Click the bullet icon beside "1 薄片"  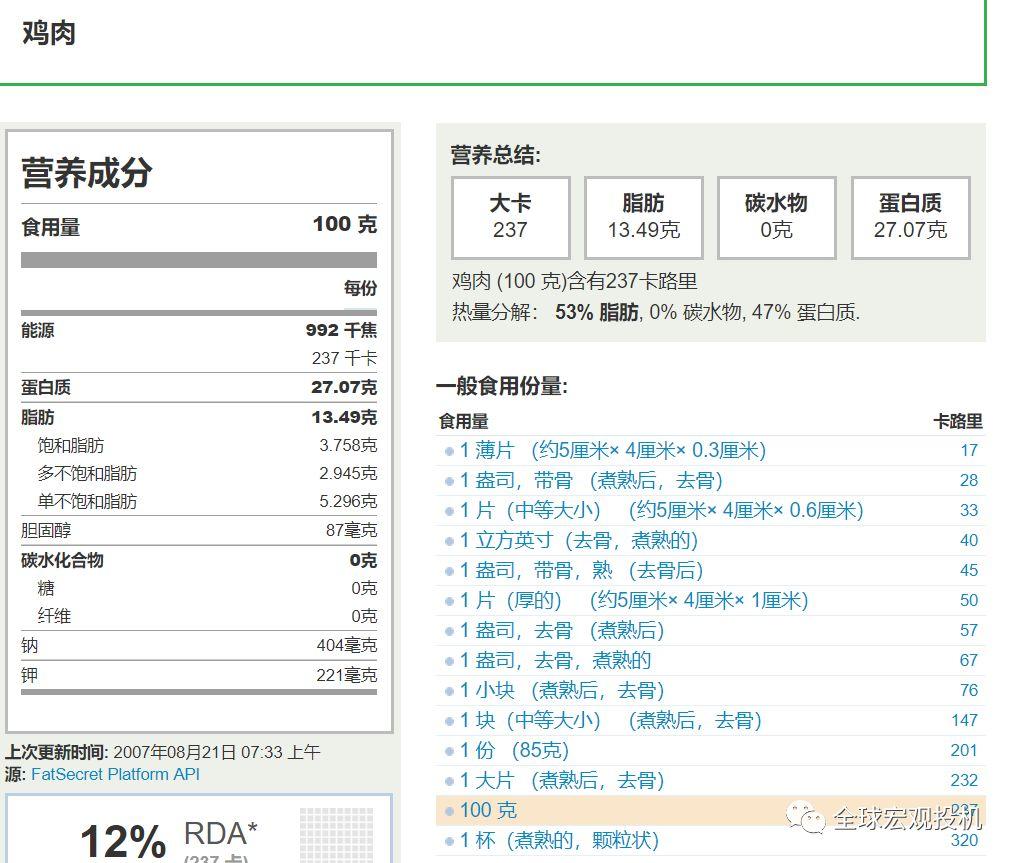(452, 450)
